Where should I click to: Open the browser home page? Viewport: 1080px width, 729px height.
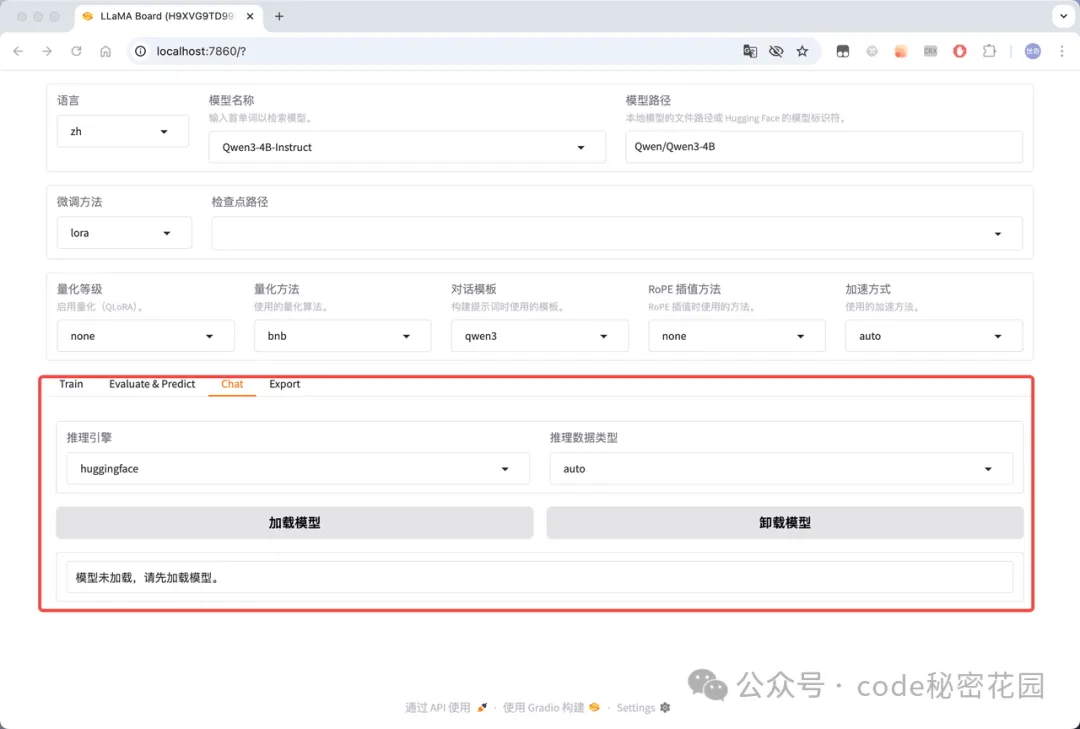pyautogui.click(x=105, y=51)
